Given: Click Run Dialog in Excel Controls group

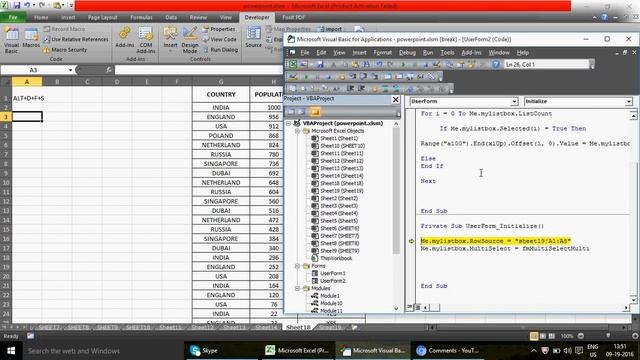Looking at the screenshot, I should point(220,50).
